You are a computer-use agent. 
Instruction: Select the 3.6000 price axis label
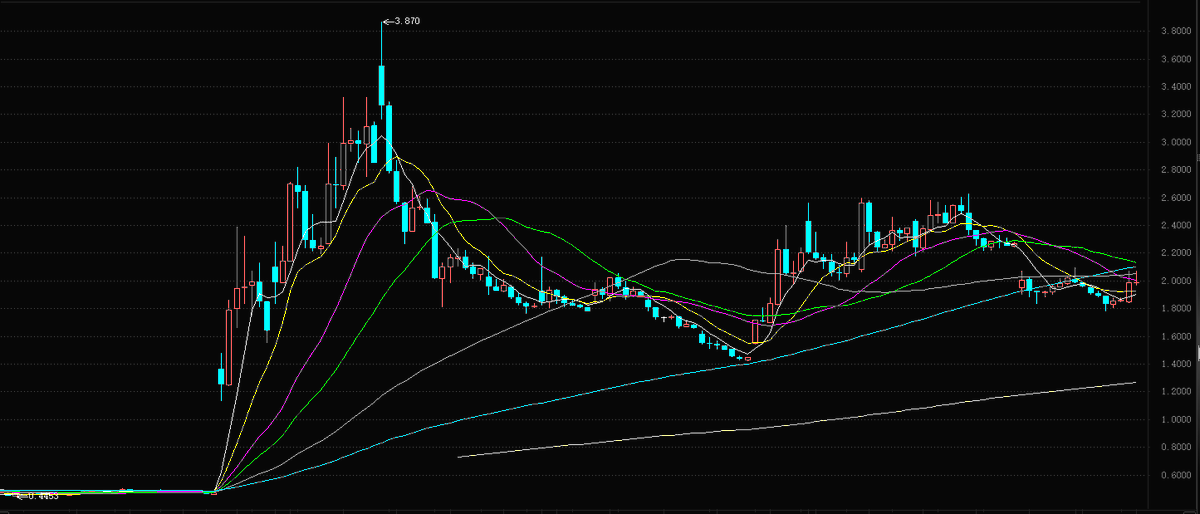pos(1175,59)
